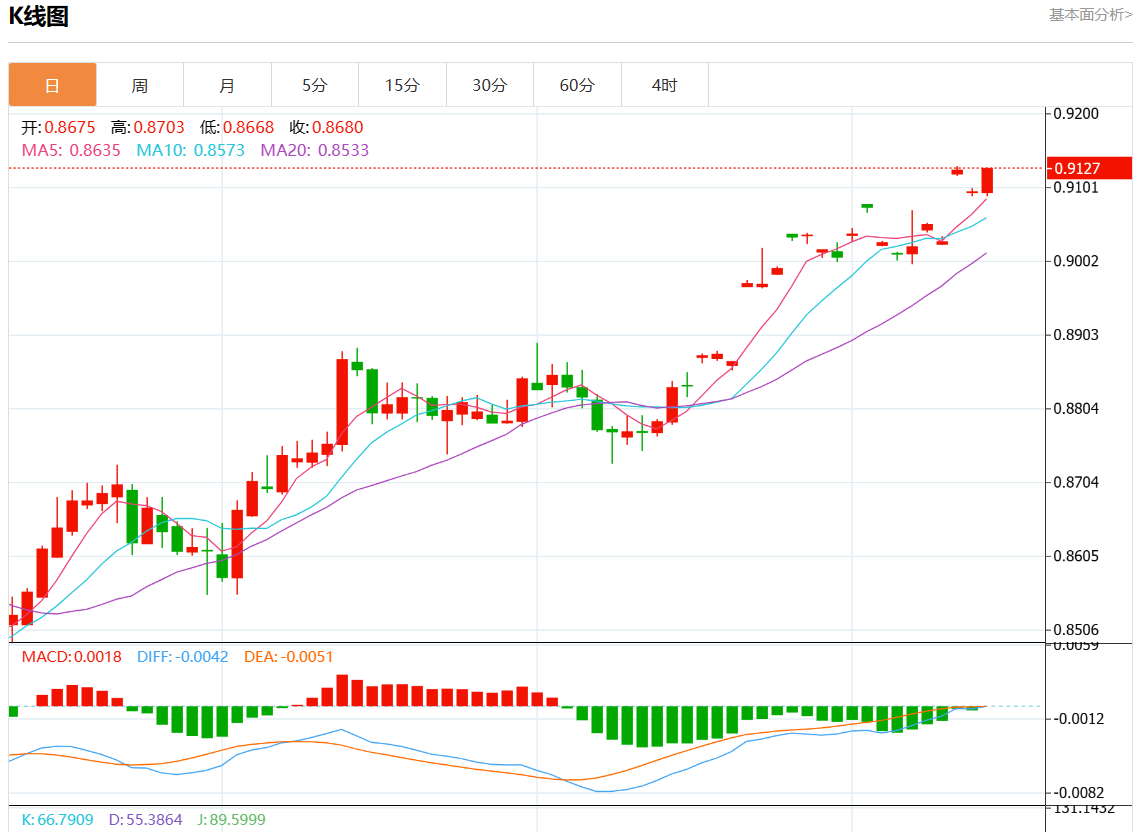Click the 0.8704 price axis label
This screenshot has width=1136, height=832.
tap(1076, 483)
